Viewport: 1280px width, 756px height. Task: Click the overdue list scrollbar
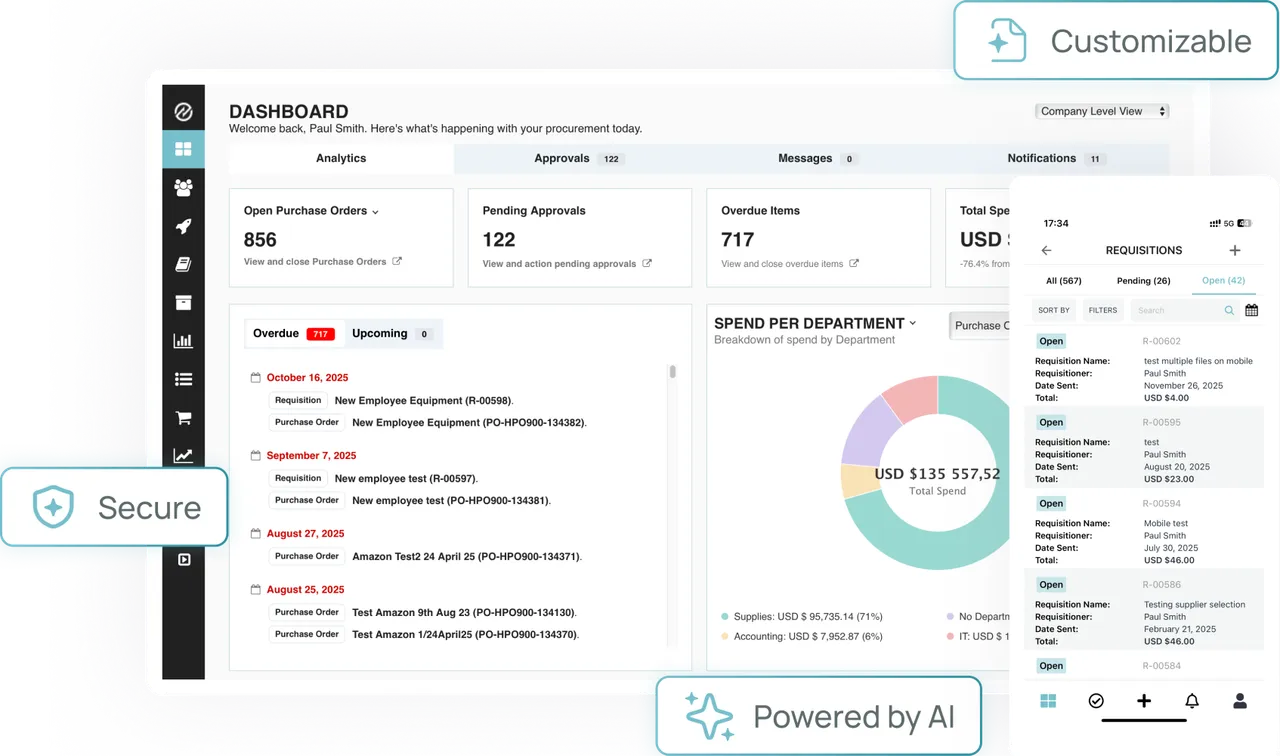(x=673, y=371)
